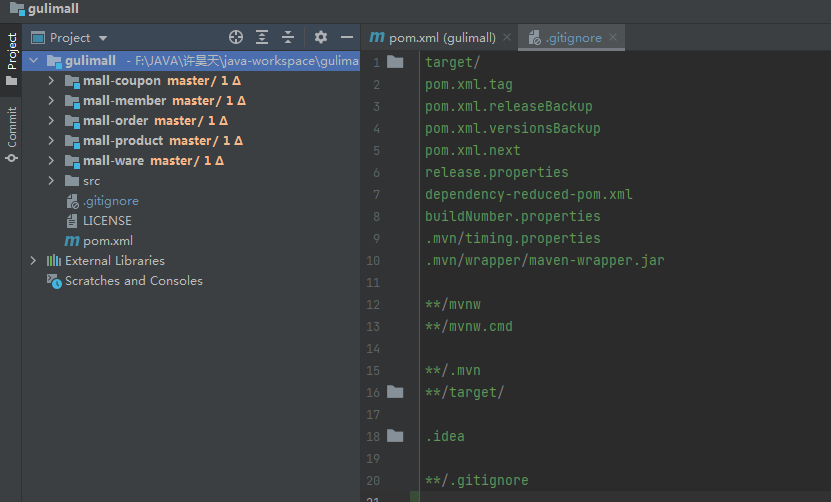This screenshot has height=502, width=831.
Task: Select the src folder in the tree
Action: [x=191, y=181]
